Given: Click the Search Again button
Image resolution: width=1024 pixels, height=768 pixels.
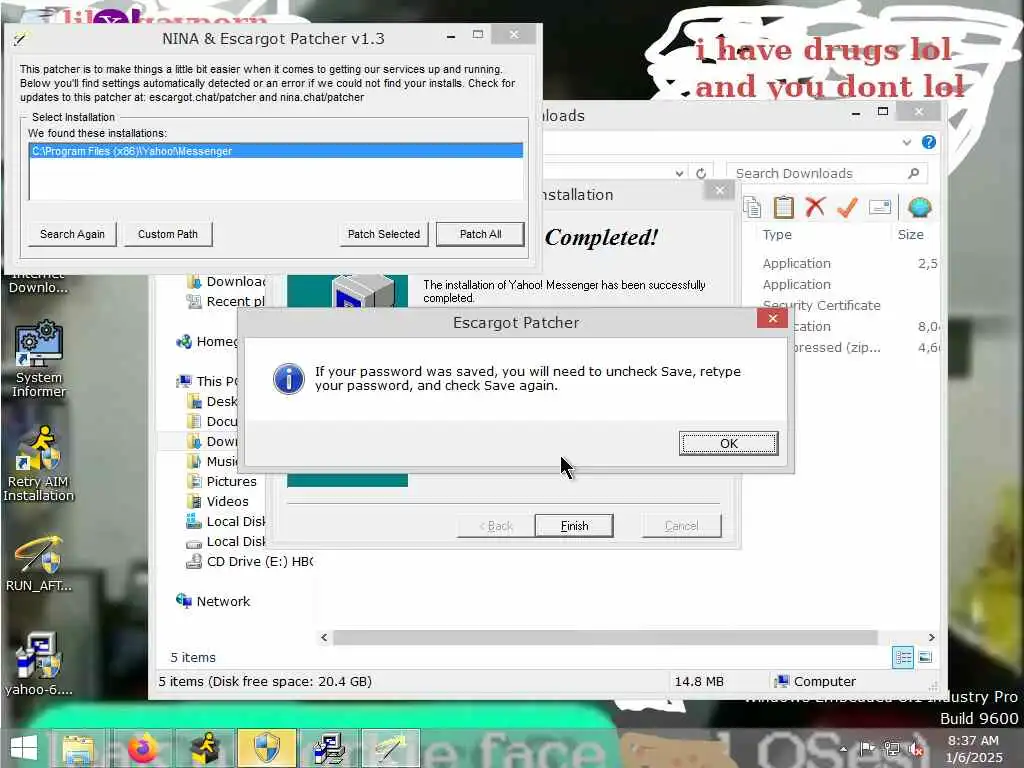Looking at the screenshot, I should point(72,234).
